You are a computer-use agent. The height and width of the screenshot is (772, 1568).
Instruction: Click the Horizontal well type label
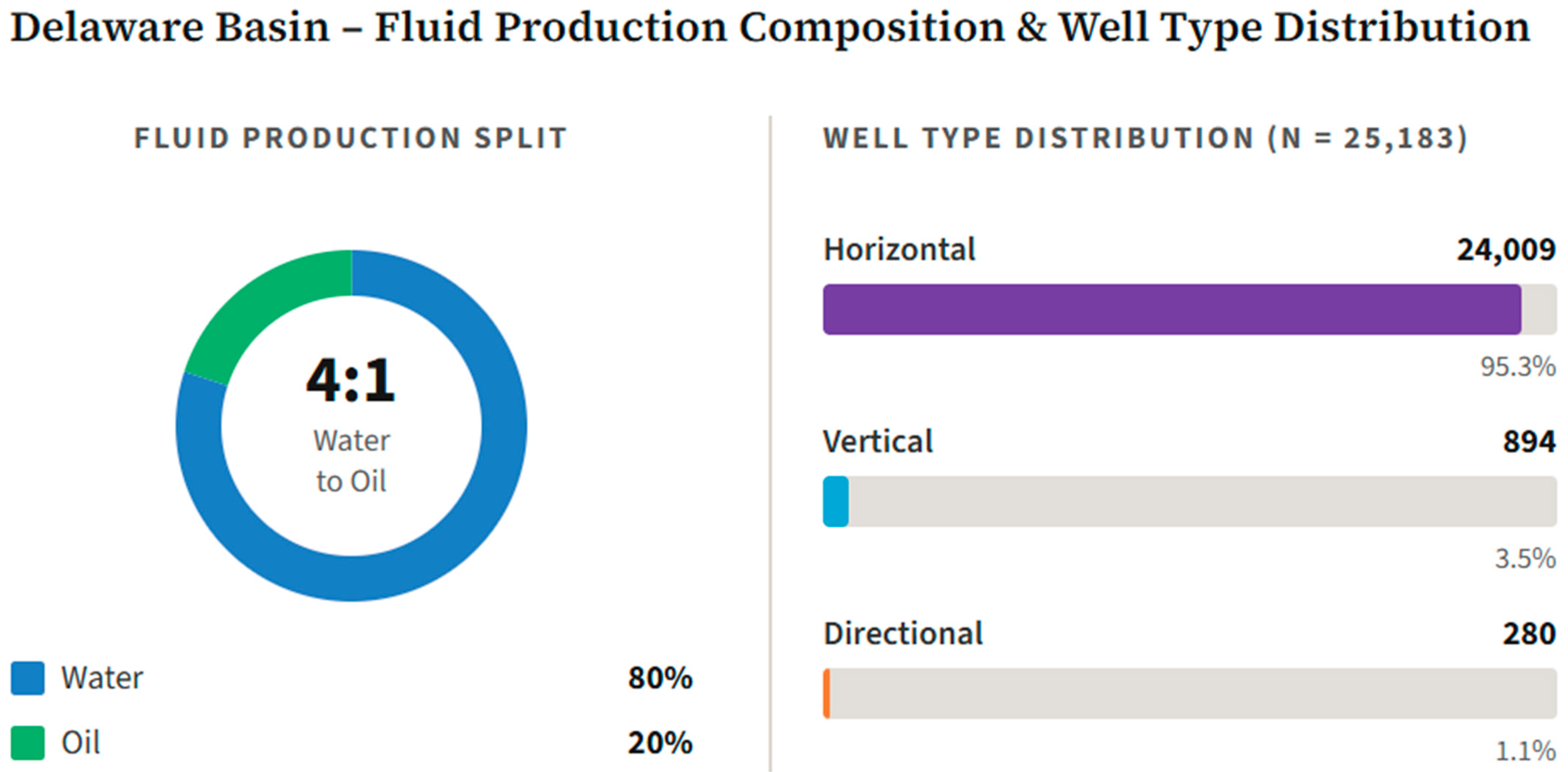click(899, 250)
